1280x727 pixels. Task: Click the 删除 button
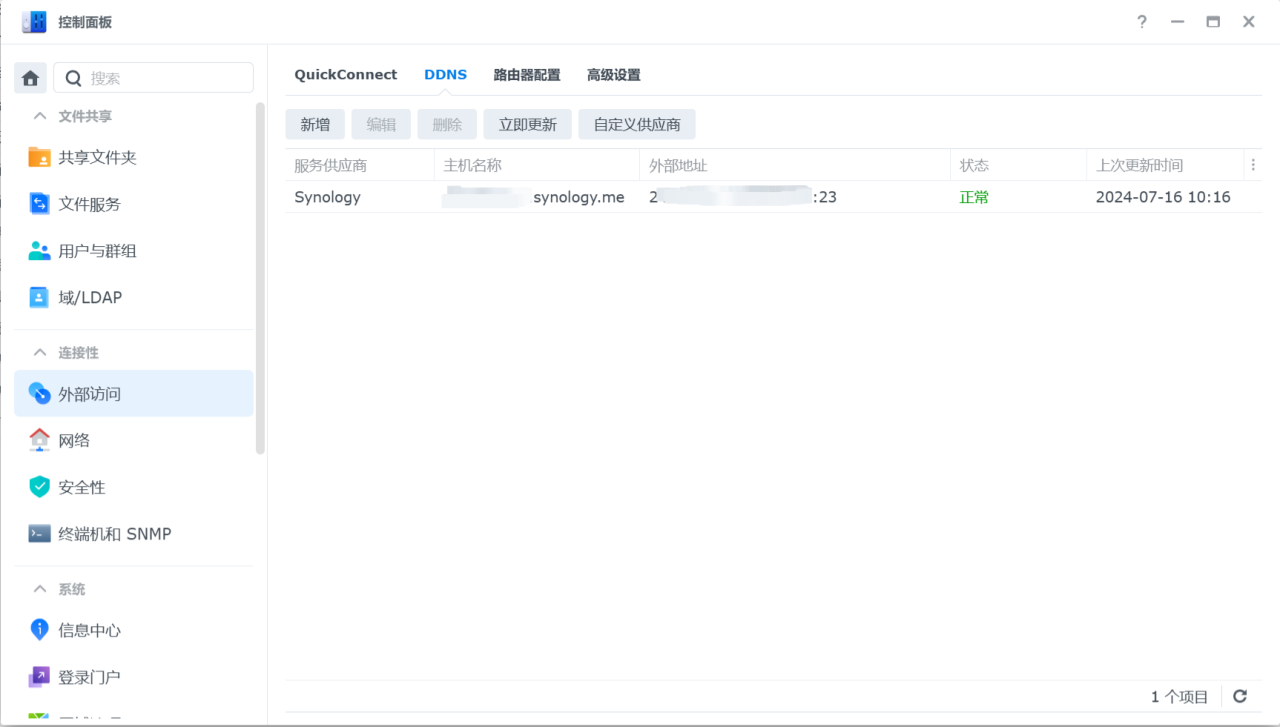coord(447,125)
